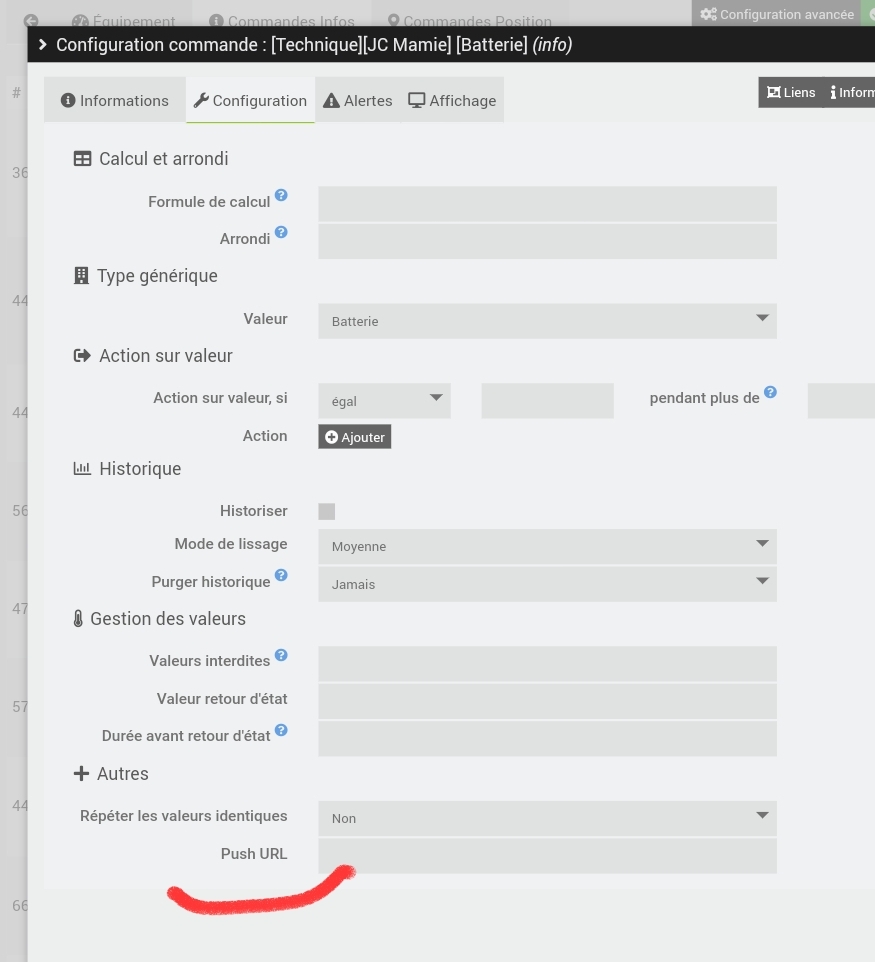This screenshot has height=962, width=875.
Task: Open the Affichage tab
Action: (x=452, y=99)
